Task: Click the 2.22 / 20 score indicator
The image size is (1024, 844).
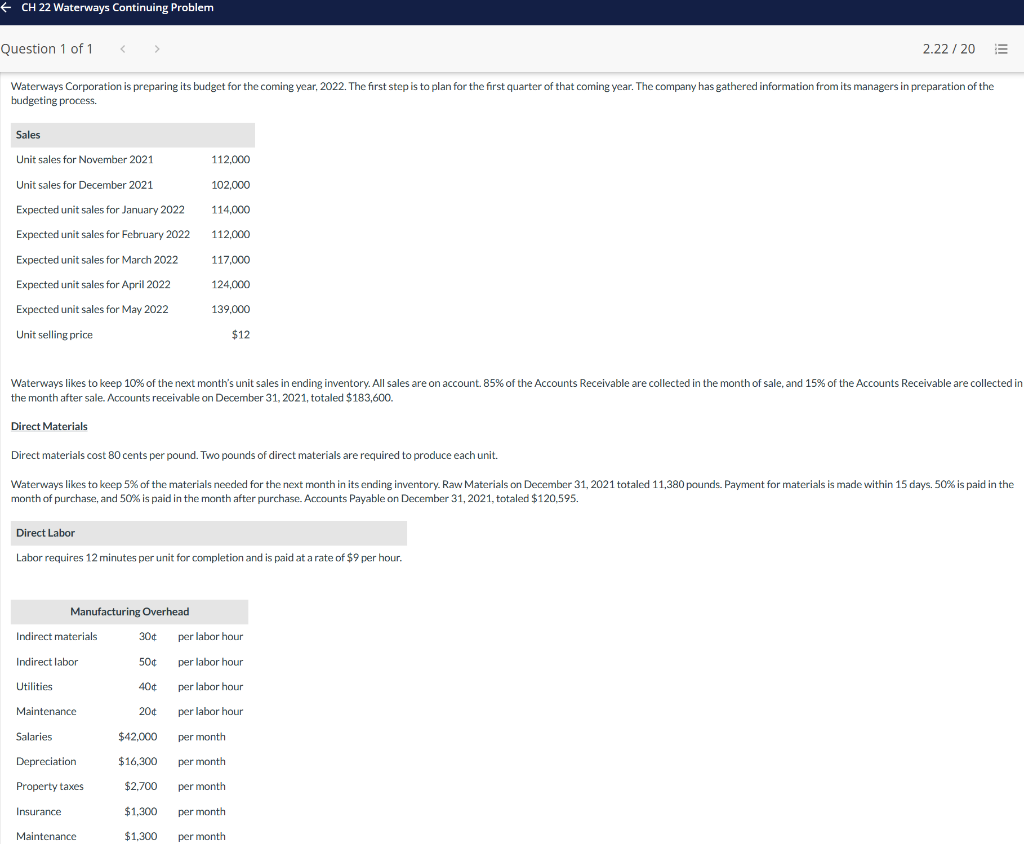Action: tap(948, 49)
